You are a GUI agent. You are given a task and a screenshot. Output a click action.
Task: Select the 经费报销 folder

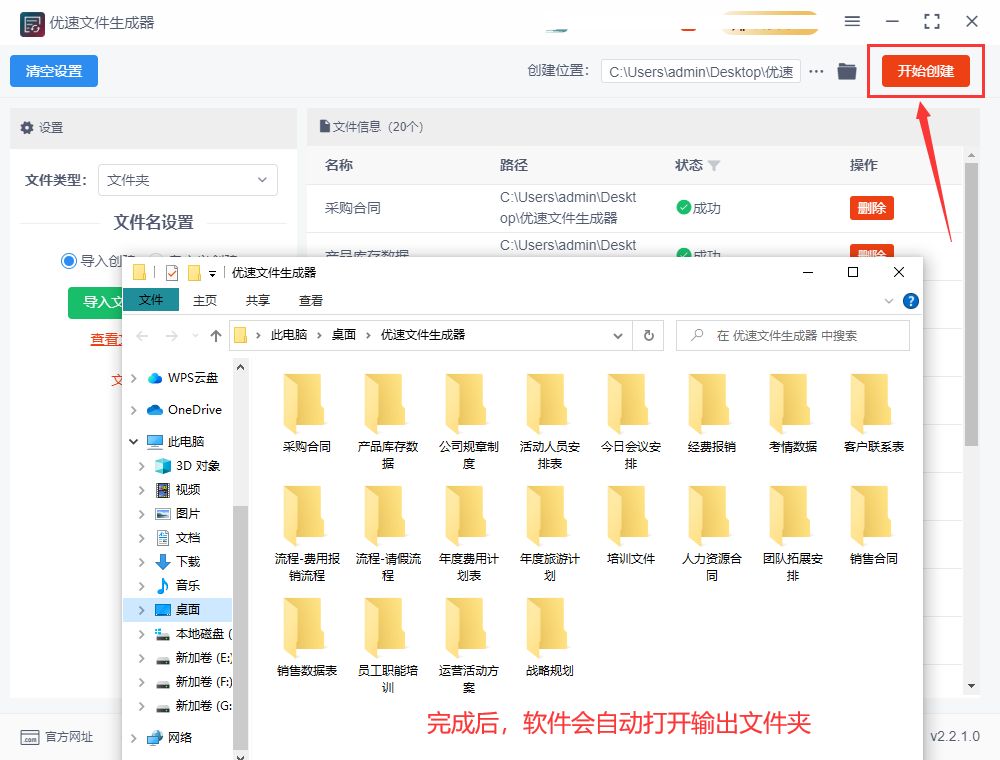coord(712,413)
